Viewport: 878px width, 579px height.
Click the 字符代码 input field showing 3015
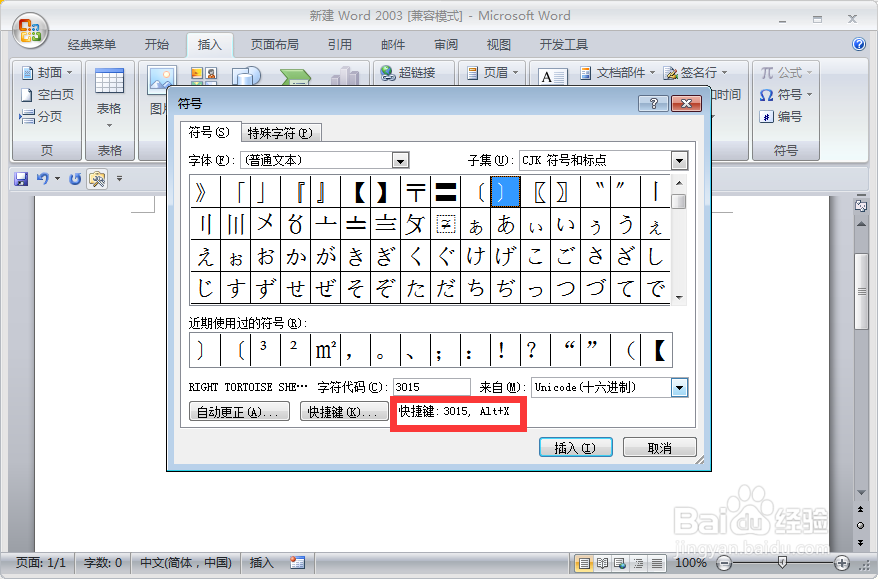pyautogui.click(x=431, y=387)
